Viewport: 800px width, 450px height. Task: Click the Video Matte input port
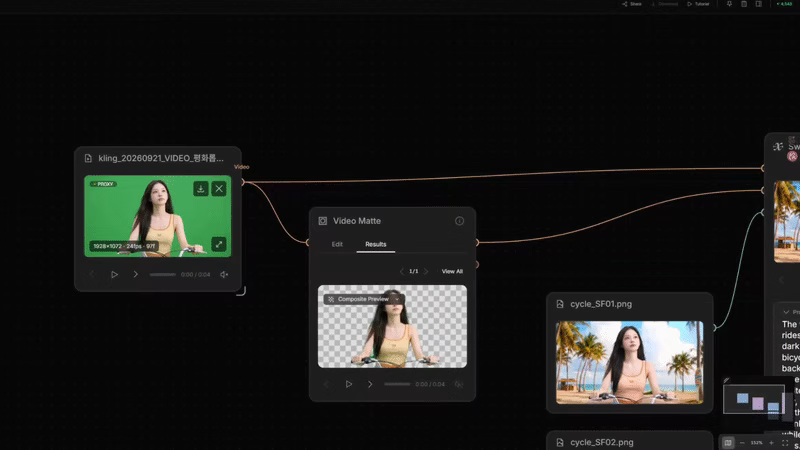coord(308,243)
